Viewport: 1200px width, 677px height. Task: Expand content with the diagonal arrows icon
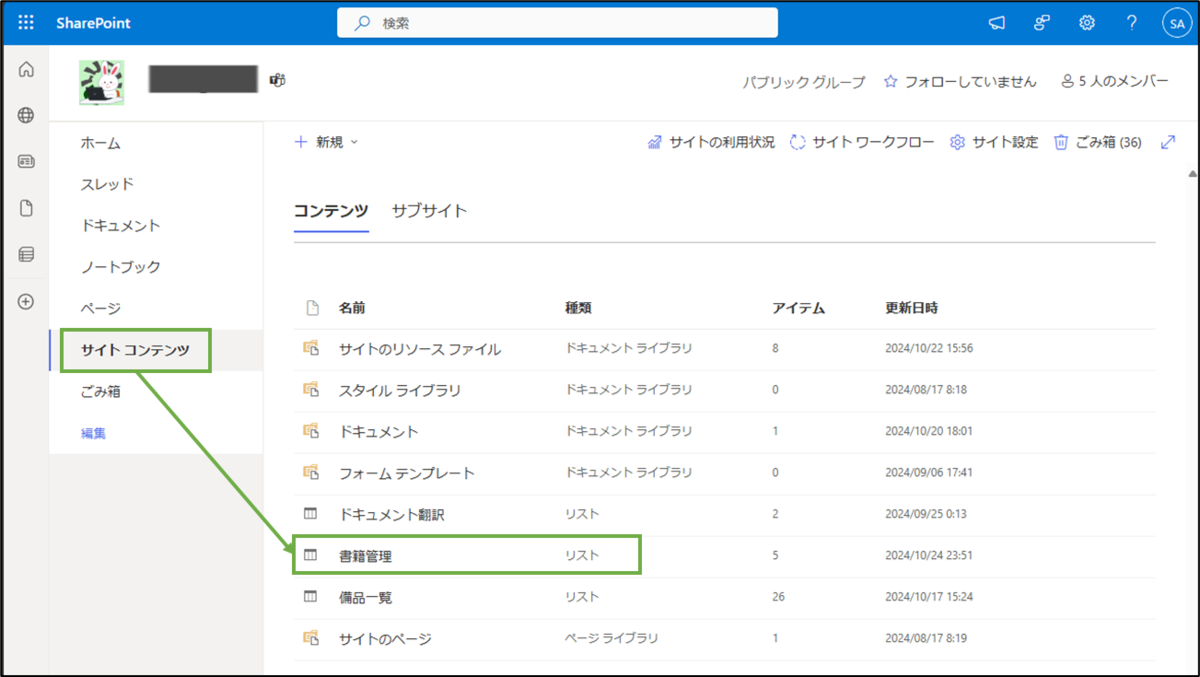(1167, 142)
